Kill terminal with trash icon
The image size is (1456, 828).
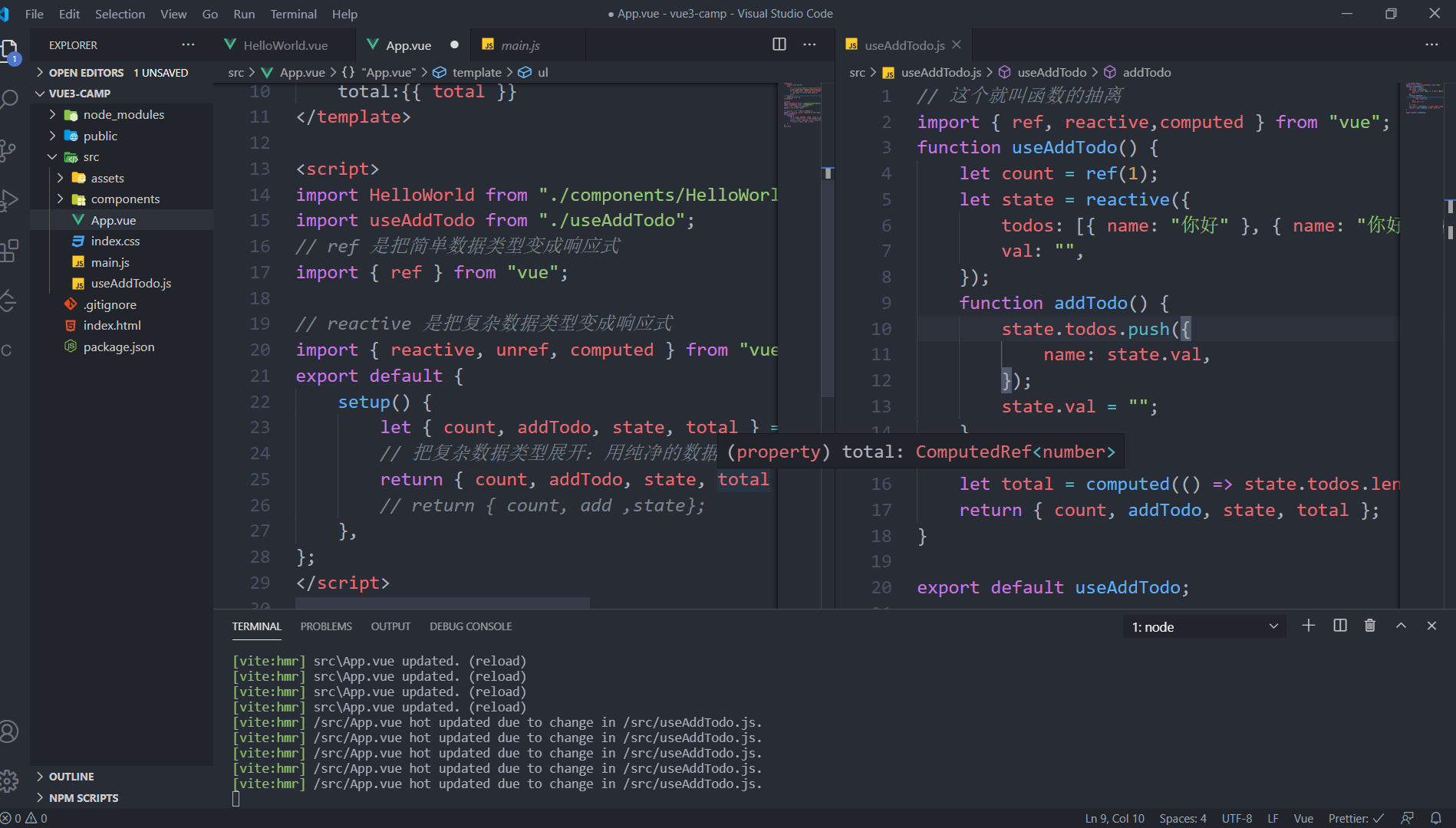pyautogui.click(x=1370, y=626)
